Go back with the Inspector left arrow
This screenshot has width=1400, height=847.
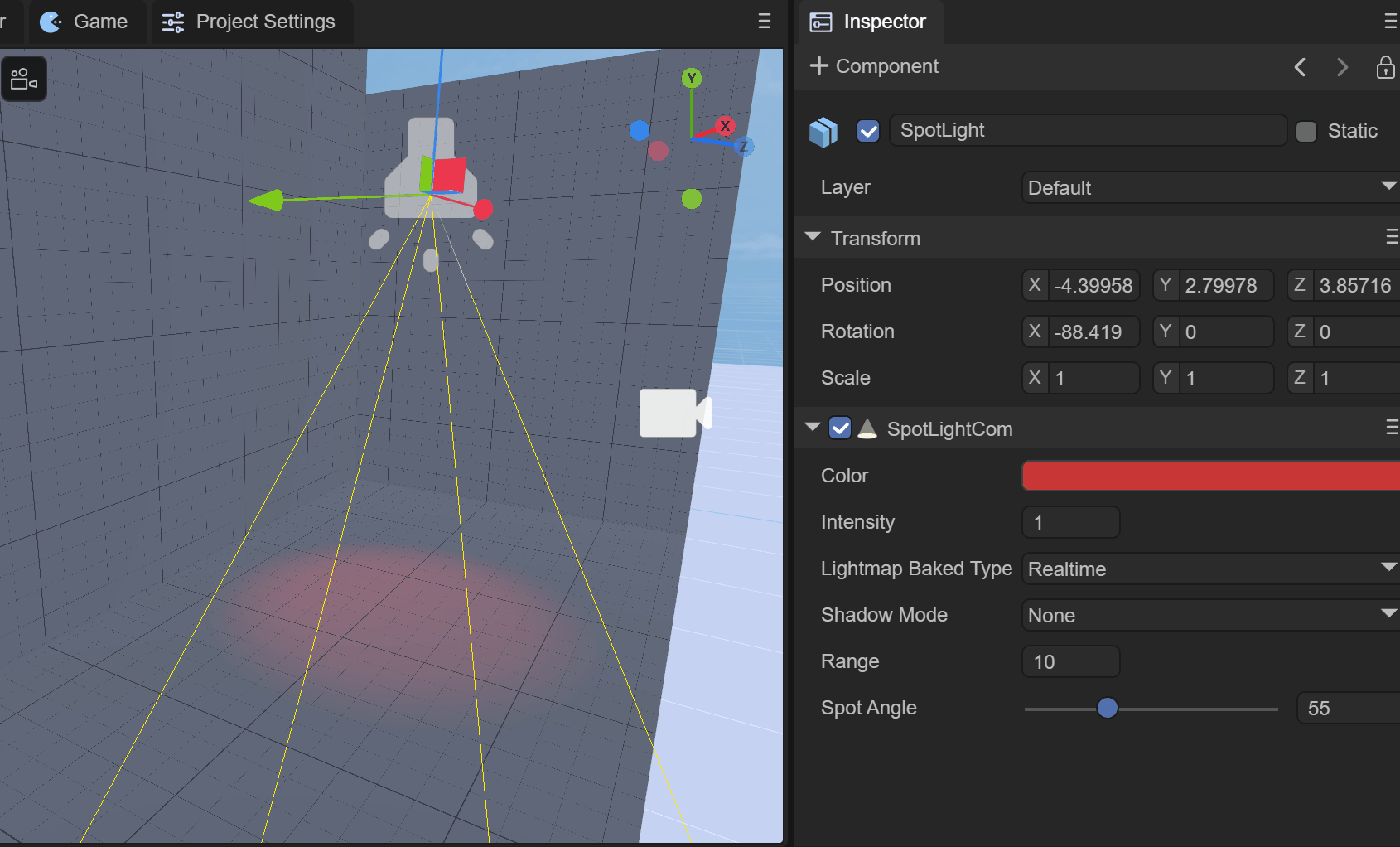click(x=1300, y=67)
